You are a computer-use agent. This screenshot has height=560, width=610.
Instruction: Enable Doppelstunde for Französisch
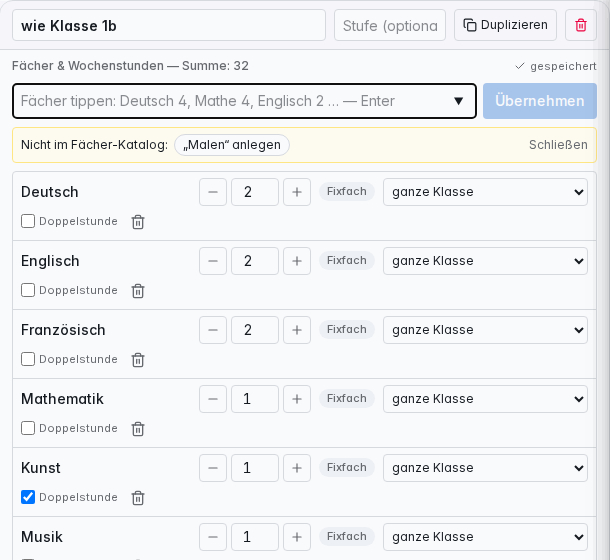28,359
